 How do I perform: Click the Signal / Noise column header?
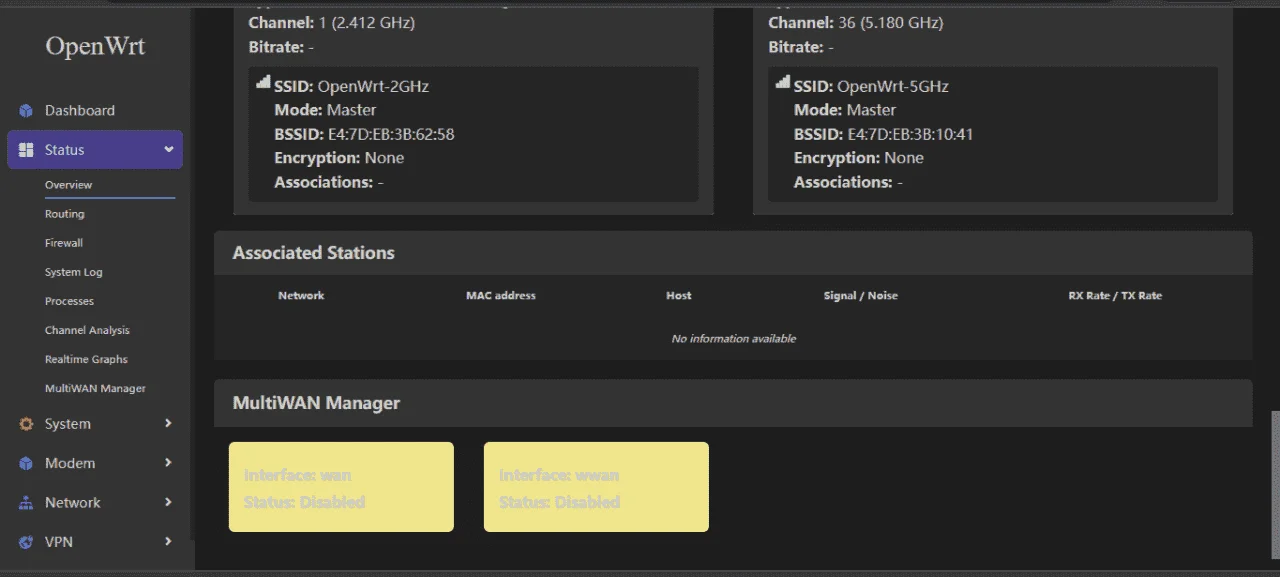pos(861,296)
